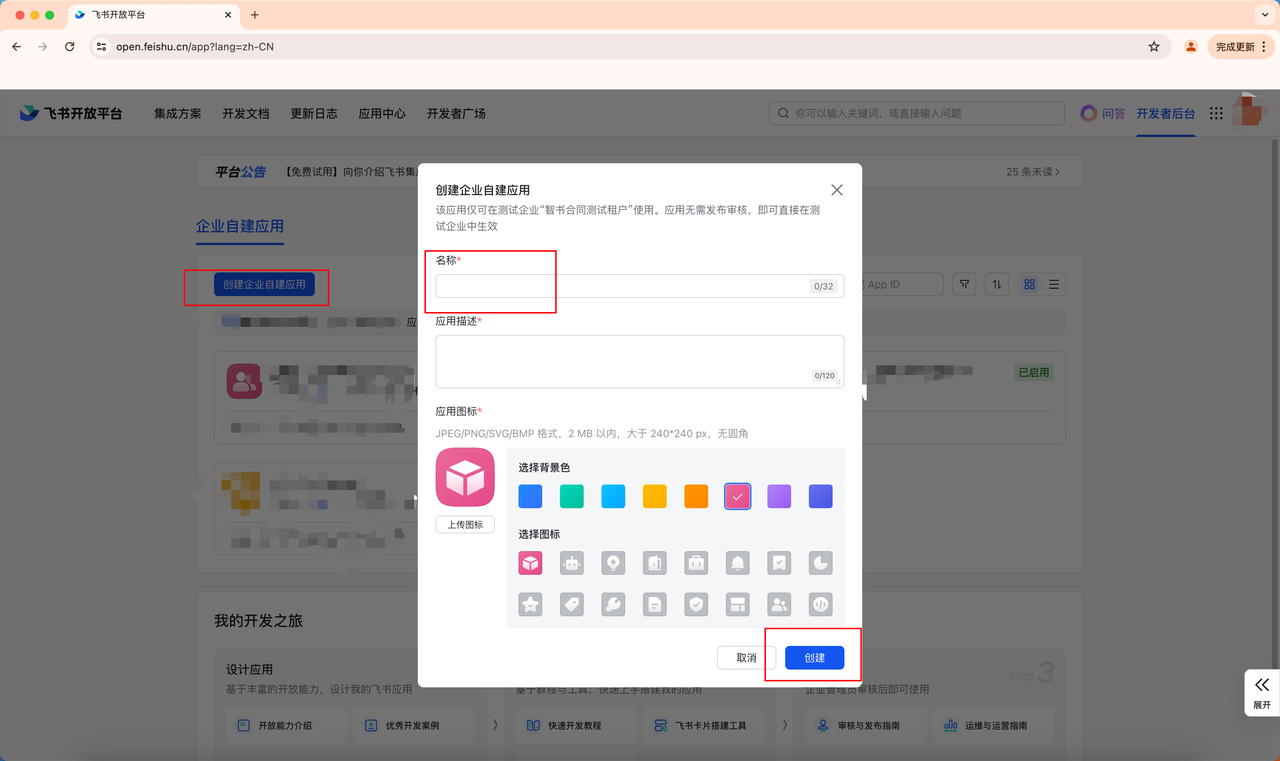Screen dimensions: 1280x761
Task: Pick the wrench tool app icon
Action: point(614,604)
